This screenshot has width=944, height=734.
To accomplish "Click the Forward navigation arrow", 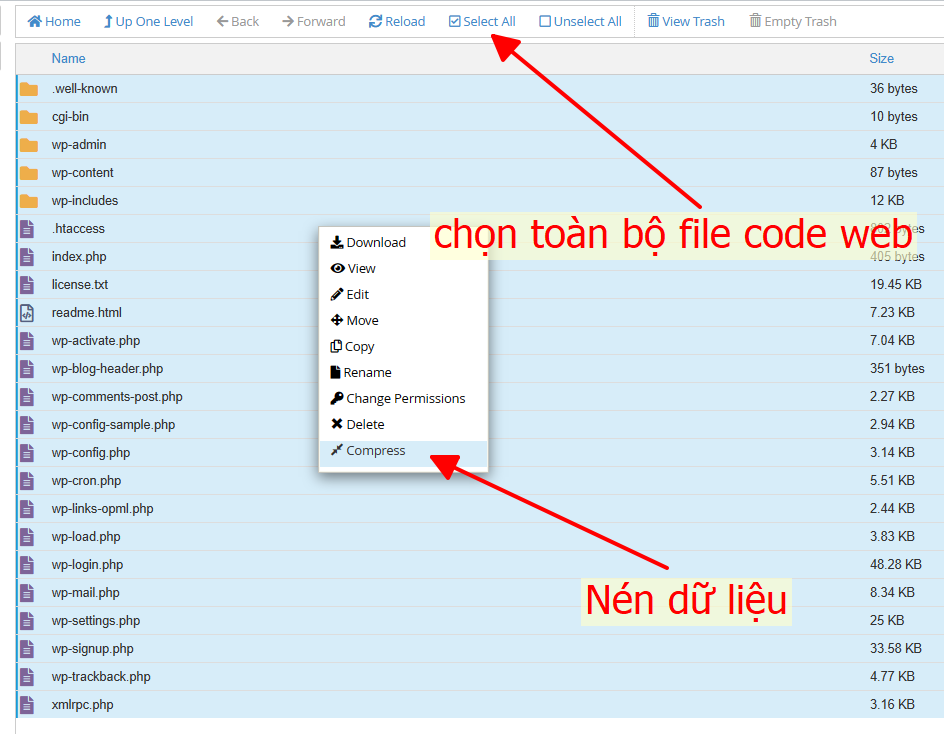I will (313, 20).
